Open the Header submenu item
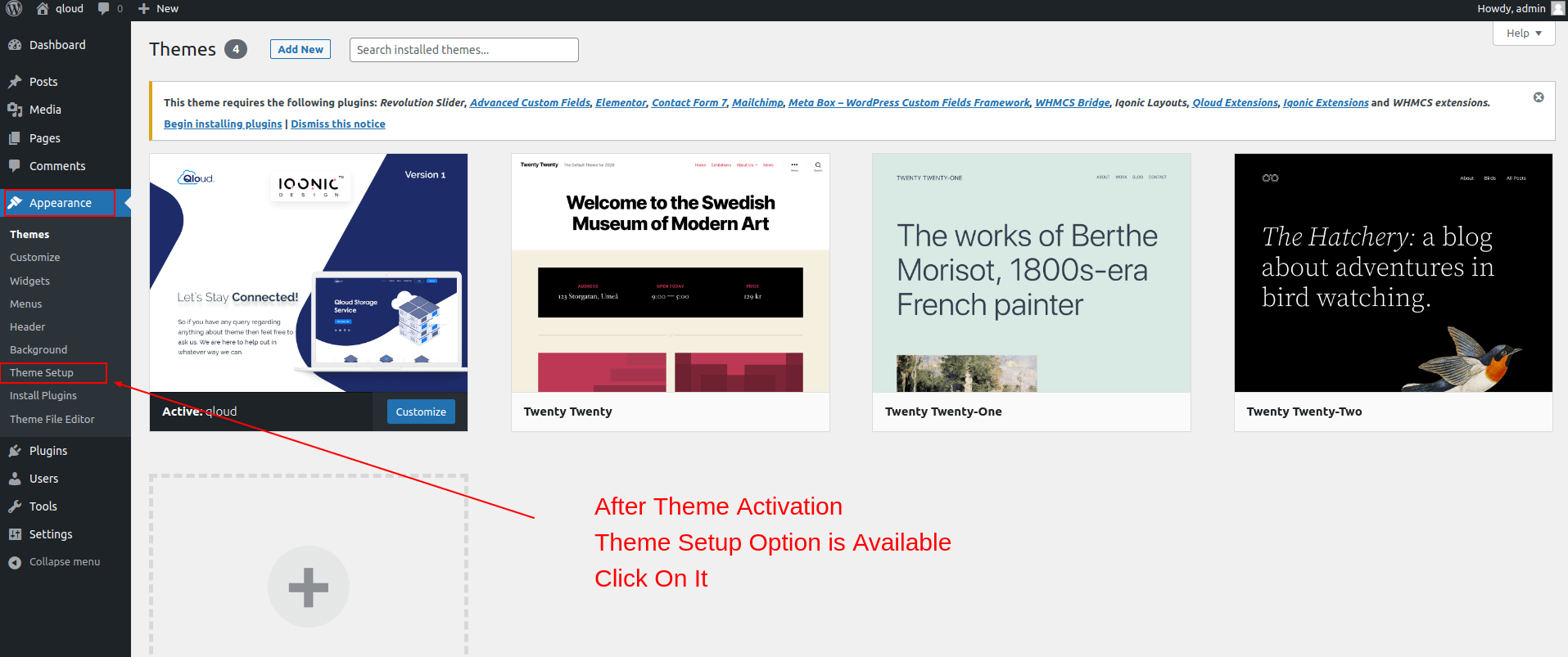Screen dimensions: 1568x657 28,326
